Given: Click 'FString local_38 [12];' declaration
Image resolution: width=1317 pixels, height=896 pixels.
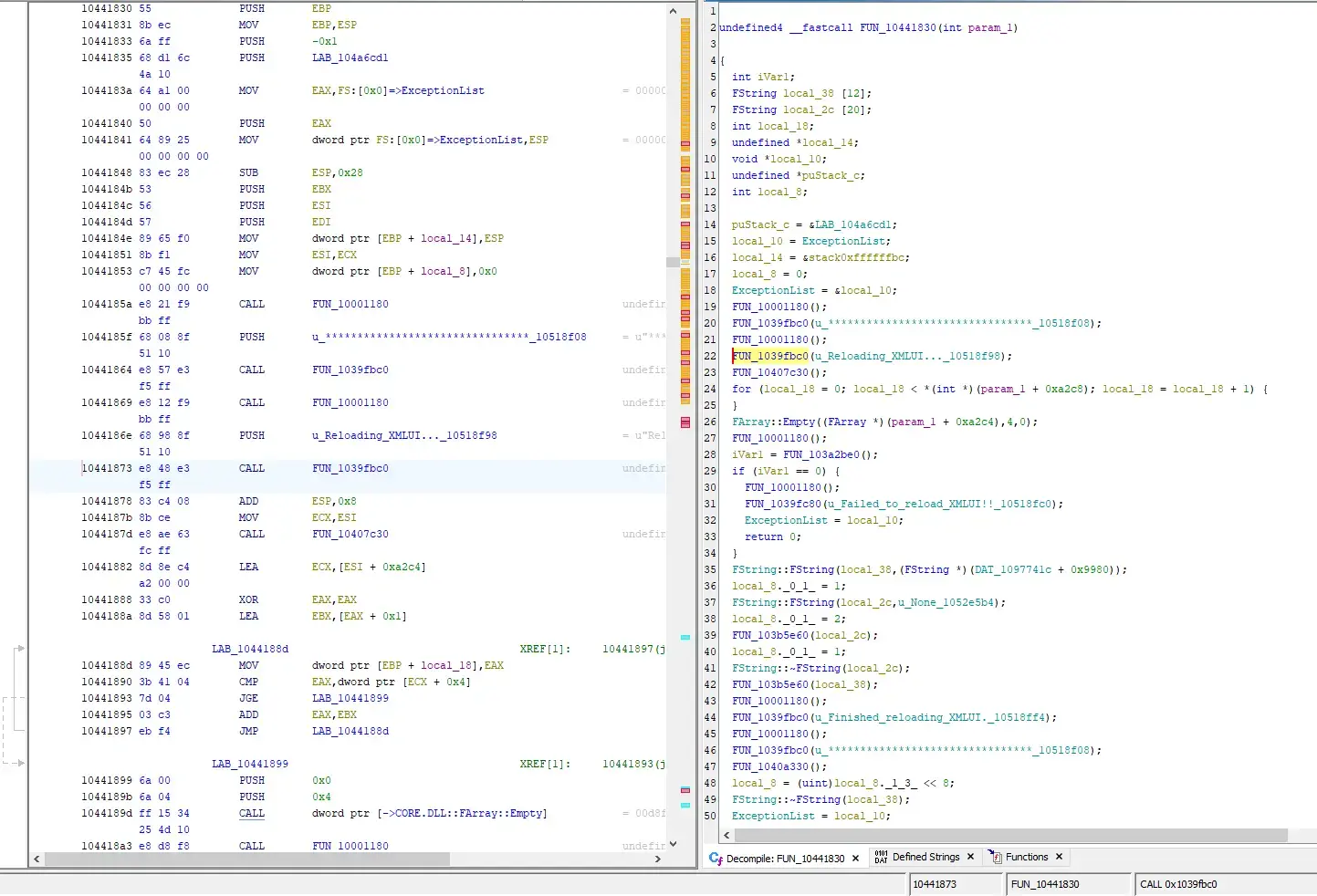Looking at the screenshot, I should 801,93.
